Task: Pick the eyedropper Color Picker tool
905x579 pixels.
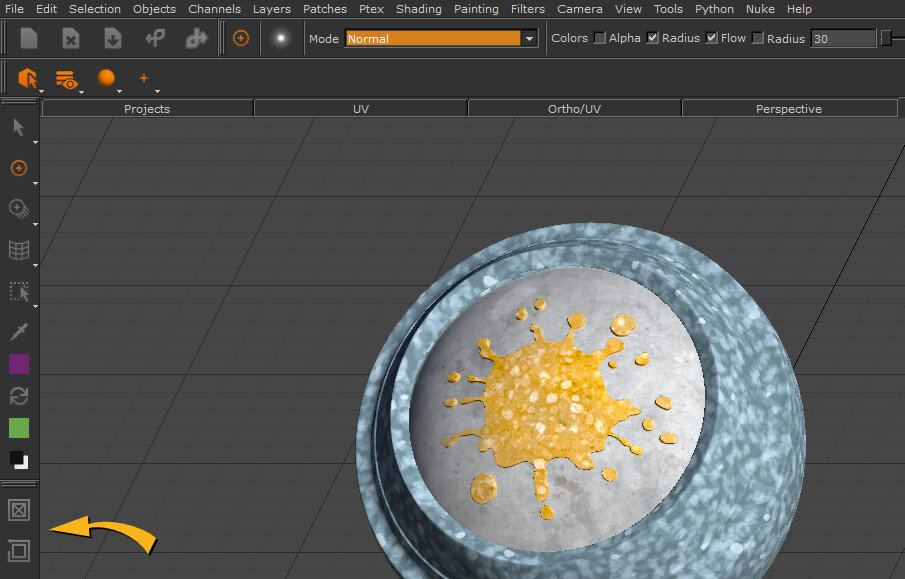Action: click(18, 331)
